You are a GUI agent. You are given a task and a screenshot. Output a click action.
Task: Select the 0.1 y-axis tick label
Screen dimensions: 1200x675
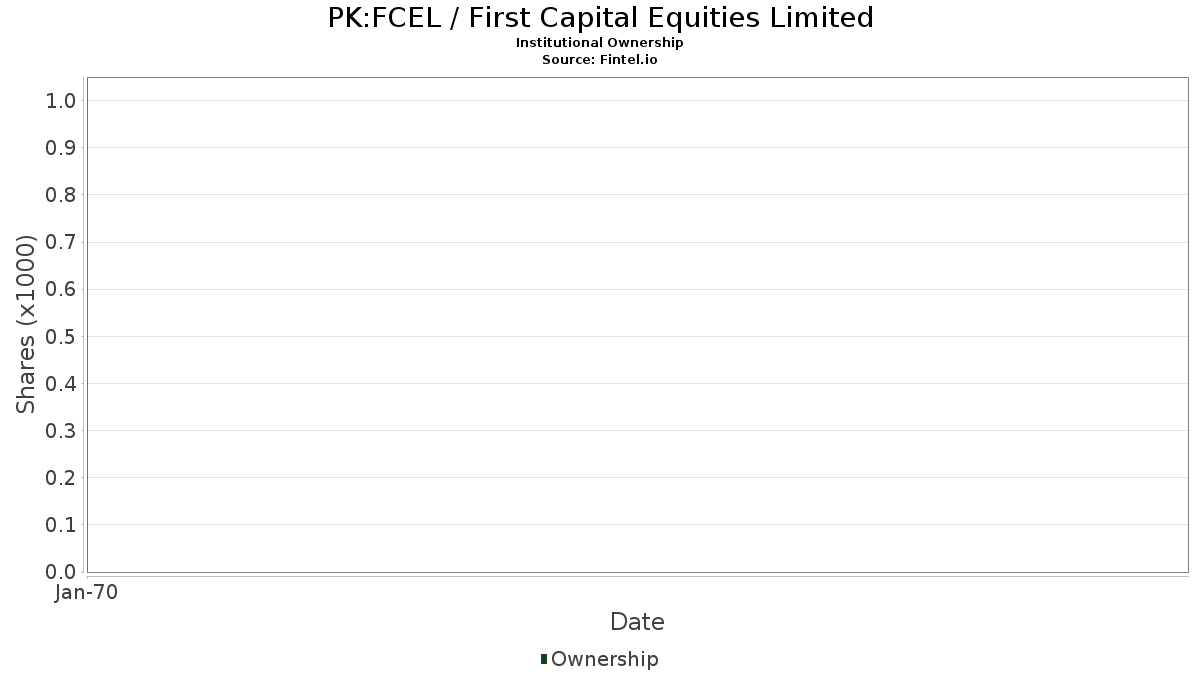coord(61,524)
